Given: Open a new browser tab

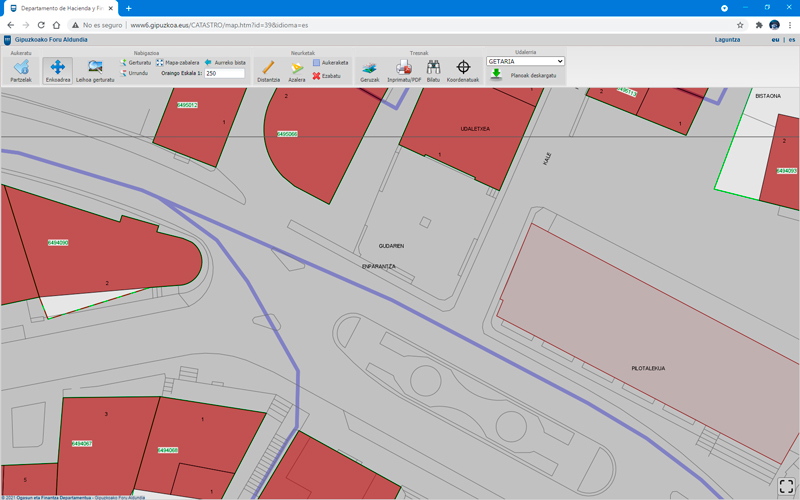Looking at the screenshot, I should (x=128, y=8).
